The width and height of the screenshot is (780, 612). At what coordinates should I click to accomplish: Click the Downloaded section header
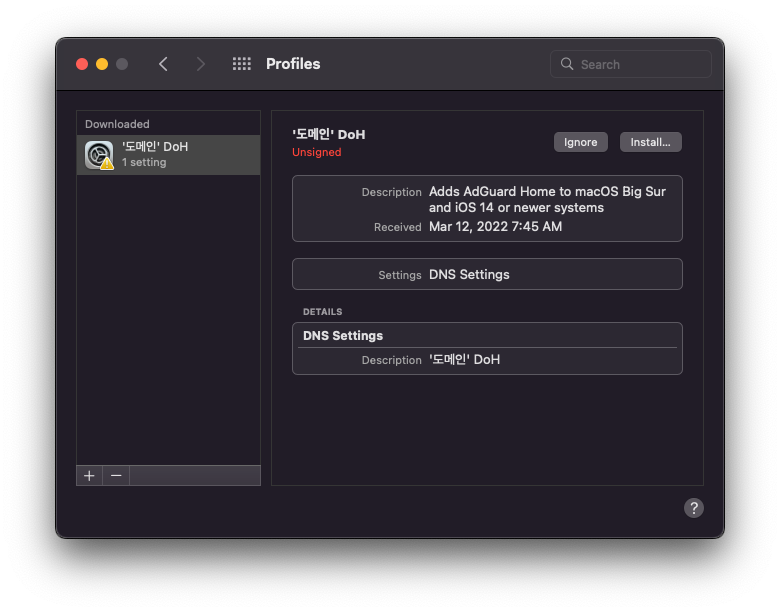pyautogui.click(x=117, y=124)
